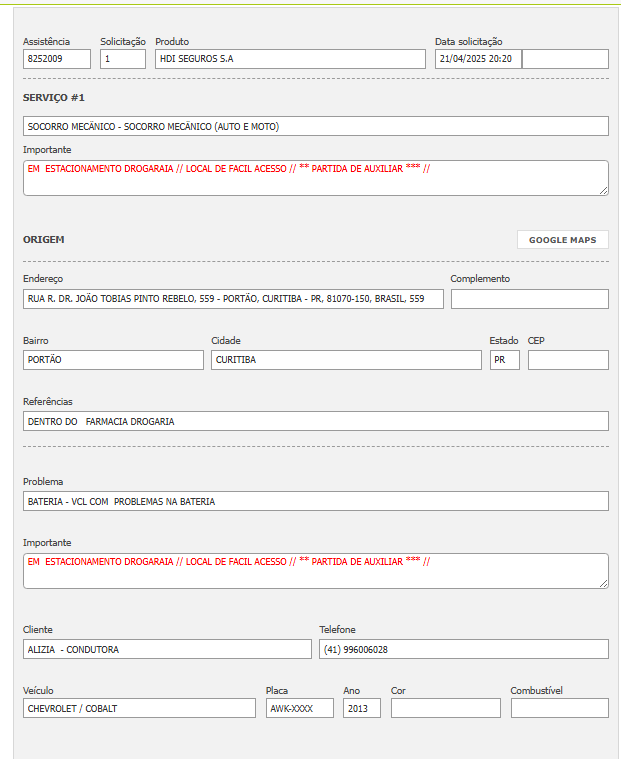This screenshot has width=621, height=759.
Task: Select the Problema field about bateria
Action: (315, 501)
